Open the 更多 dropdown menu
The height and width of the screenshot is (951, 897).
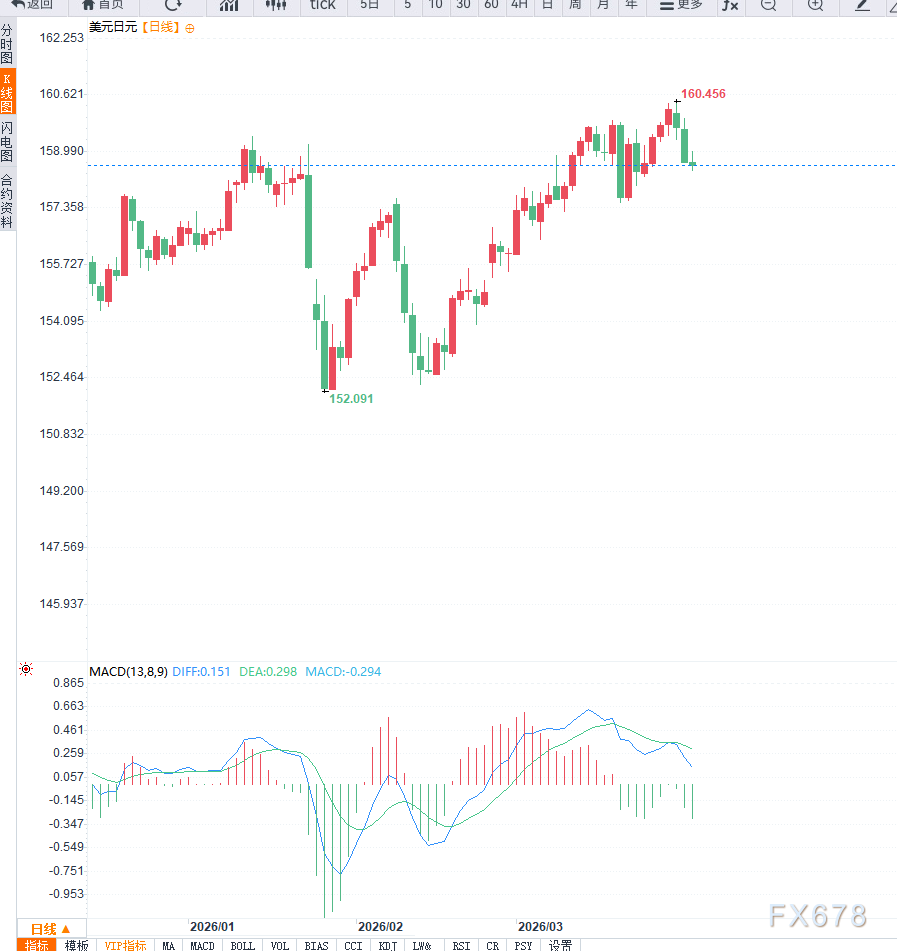pos(680,7)
